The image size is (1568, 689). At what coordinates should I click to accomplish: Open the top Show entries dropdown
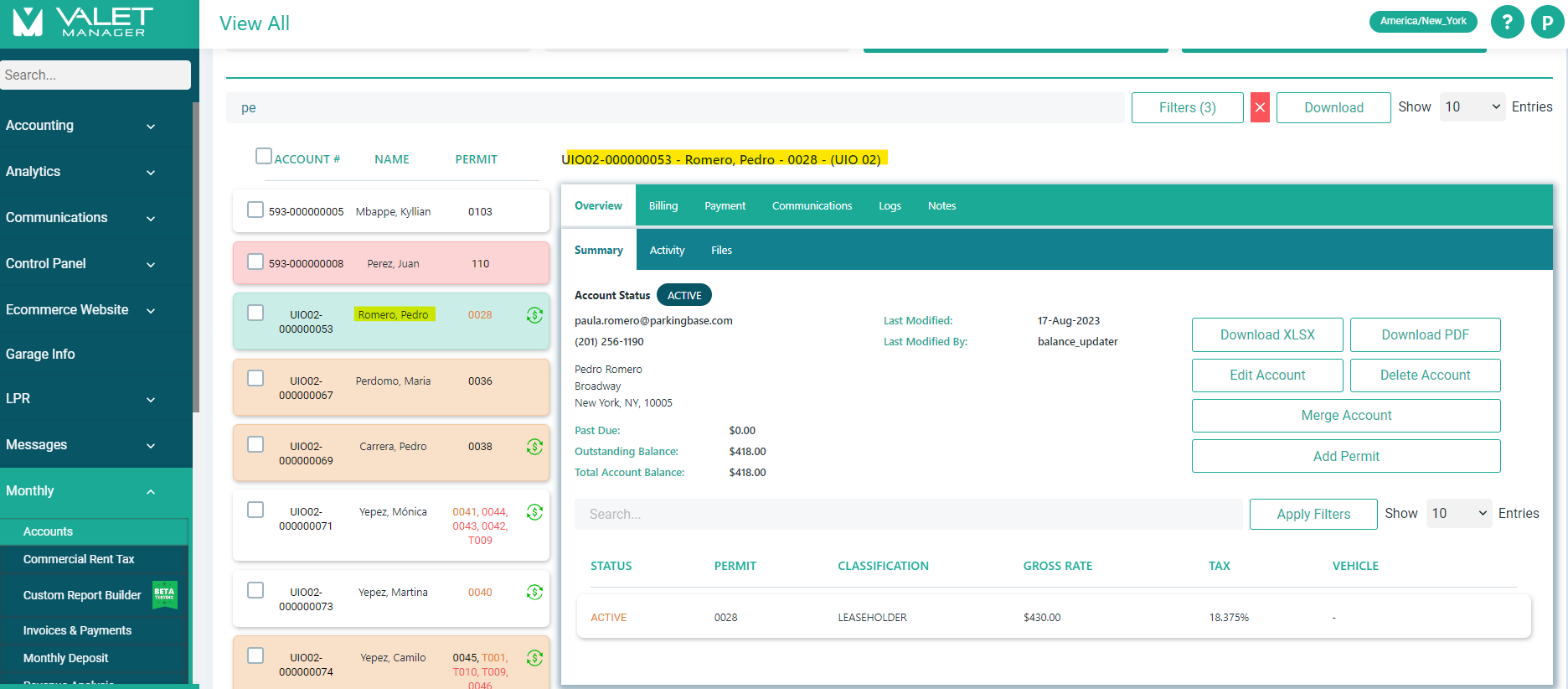(x=1472, y=107)
